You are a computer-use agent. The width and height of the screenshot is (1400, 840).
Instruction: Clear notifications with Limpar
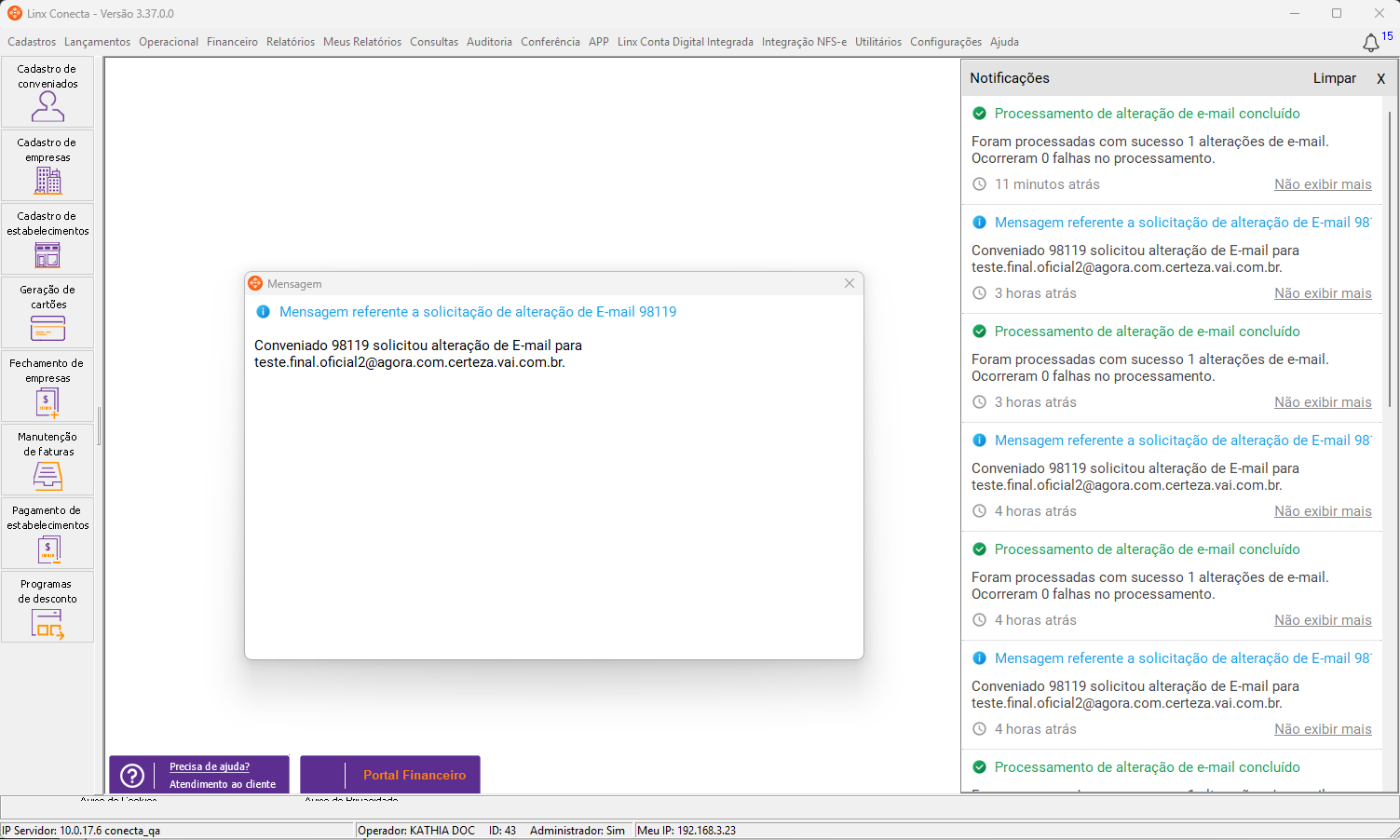(1334, 78)
